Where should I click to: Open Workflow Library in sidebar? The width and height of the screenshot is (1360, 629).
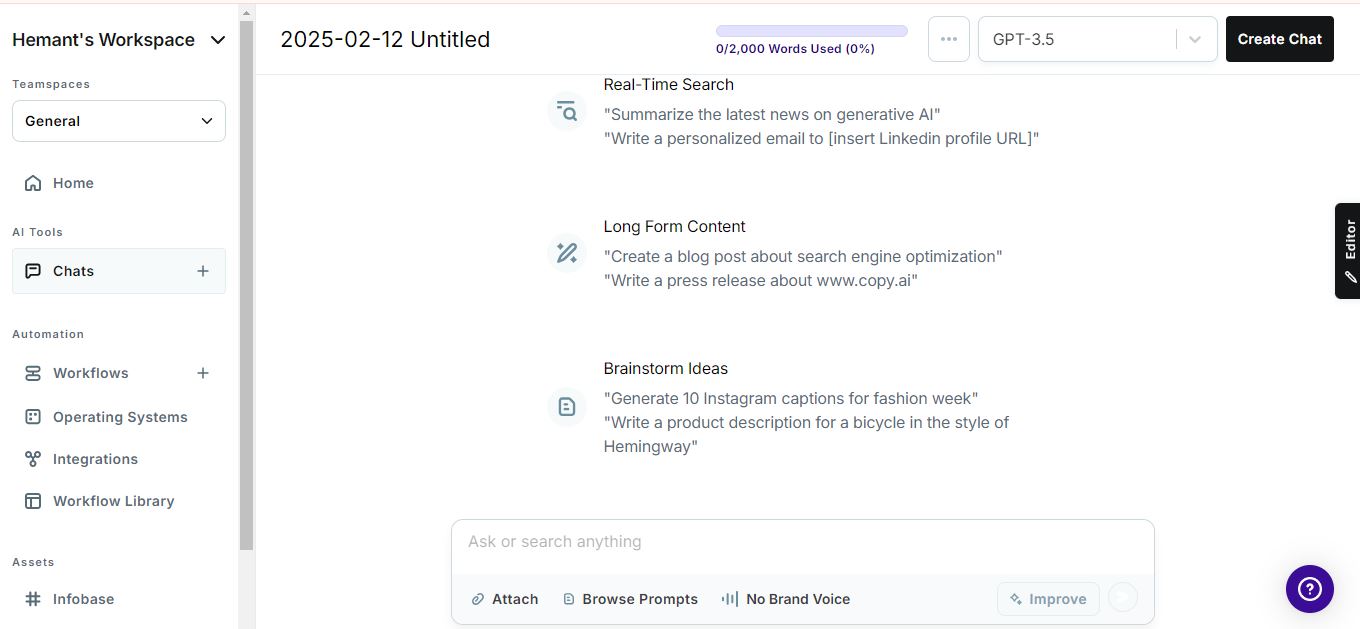[113, 501]
